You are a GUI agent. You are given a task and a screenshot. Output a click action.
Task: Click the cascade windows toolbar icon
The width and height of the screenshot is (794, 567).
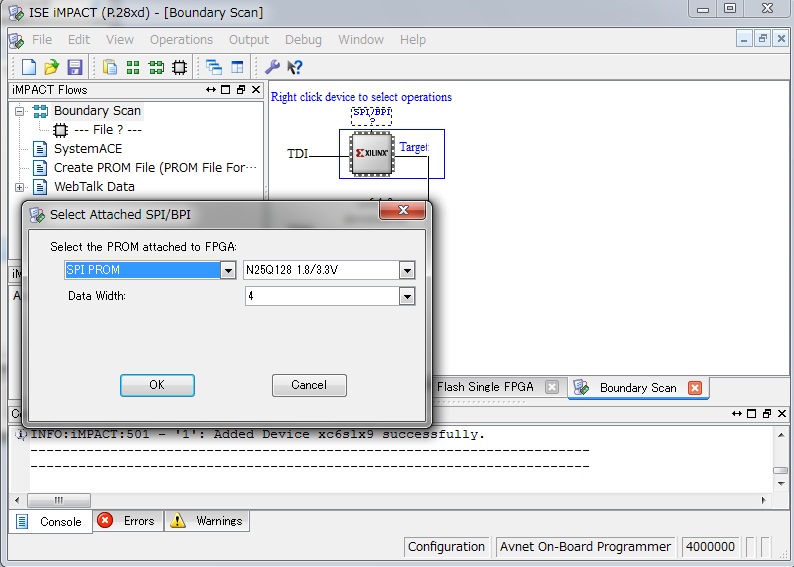(214, 67)
